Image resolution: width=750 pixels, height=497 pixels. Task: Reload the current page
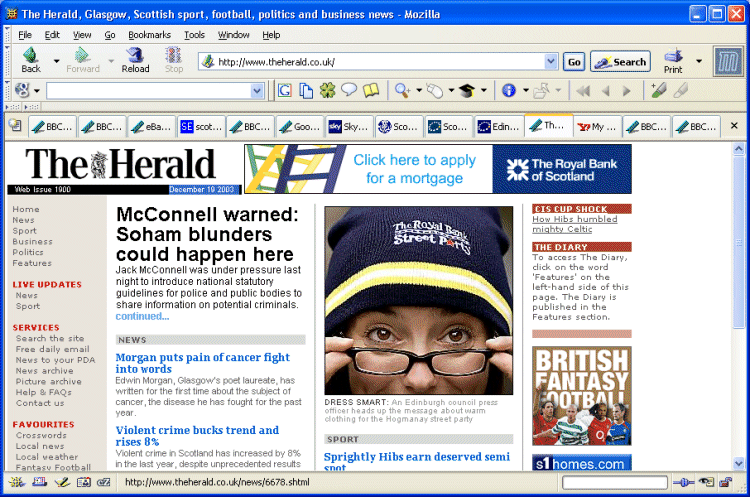click(135, 60)
